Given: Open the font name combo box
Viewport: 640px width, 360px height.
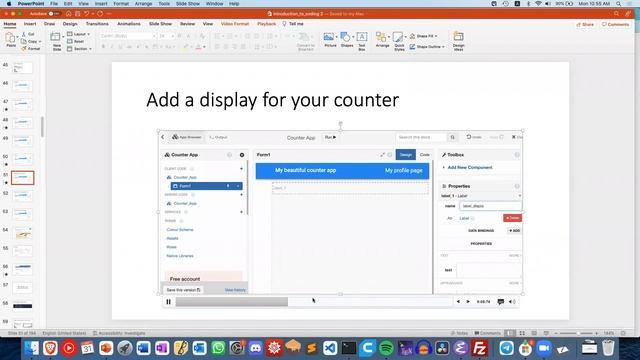Looking at the screenshot, I should [x=128, y=36].
